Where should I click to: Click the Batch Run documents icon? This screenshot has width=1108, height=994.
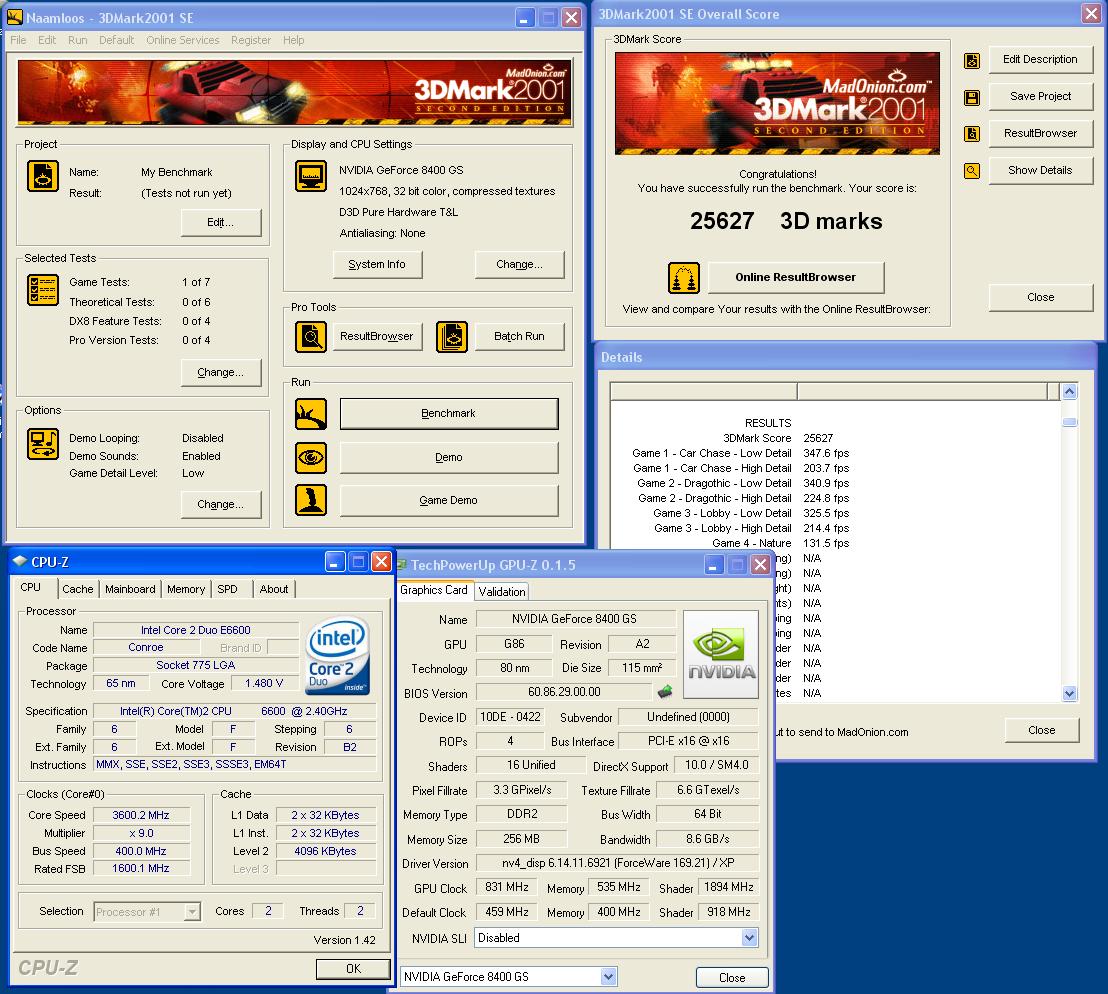(452, 337)
